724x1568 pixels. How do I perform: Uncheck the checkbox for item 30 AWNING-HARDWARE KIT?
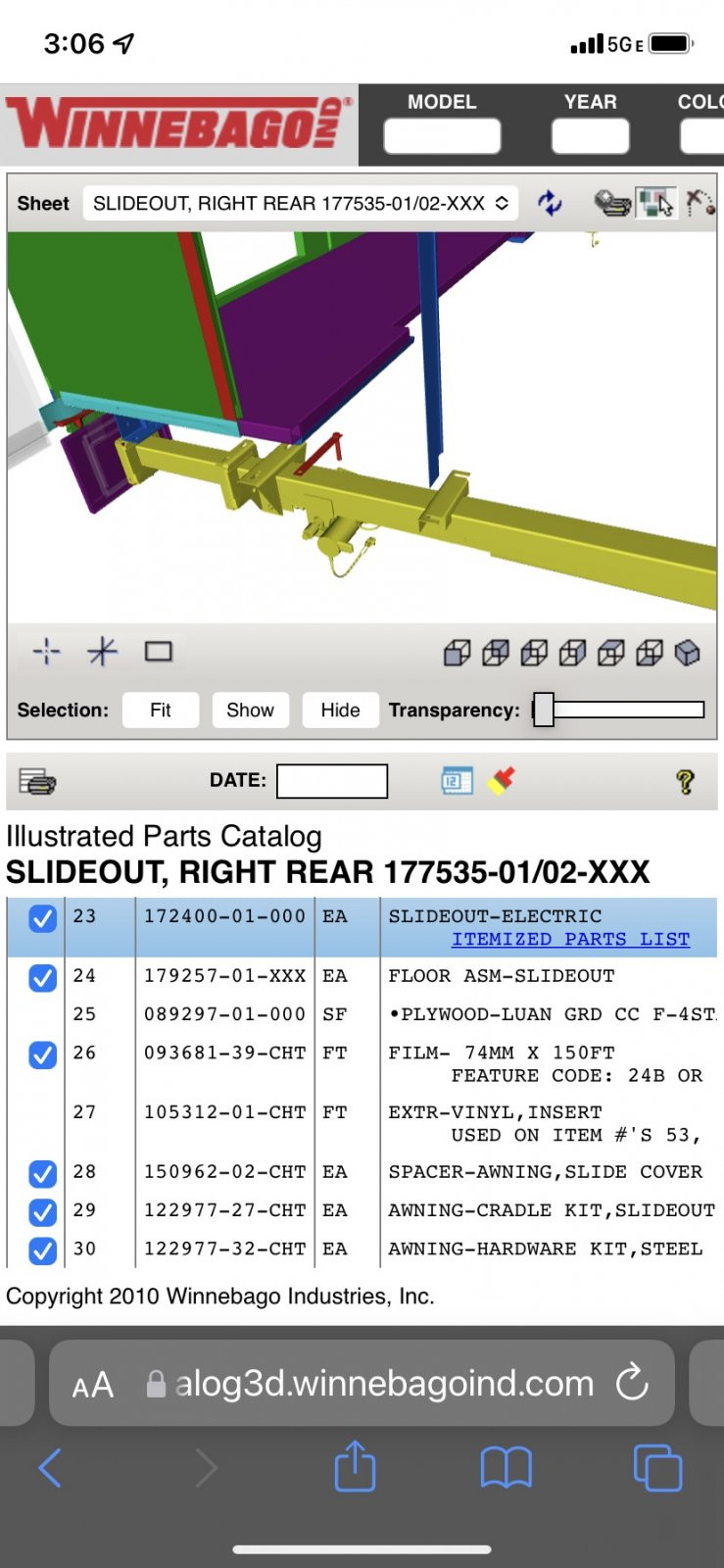click(x=42, y=1250)
